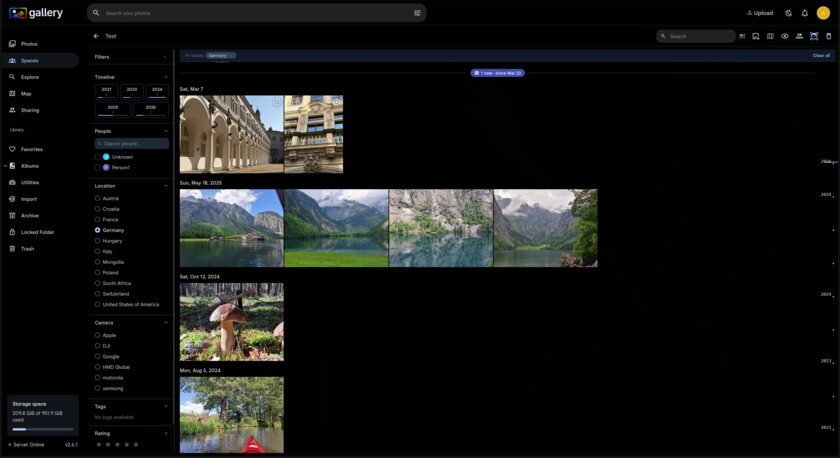Go back using the arrow beside Test
Viewport: 840px width, 458px height.
96,36
